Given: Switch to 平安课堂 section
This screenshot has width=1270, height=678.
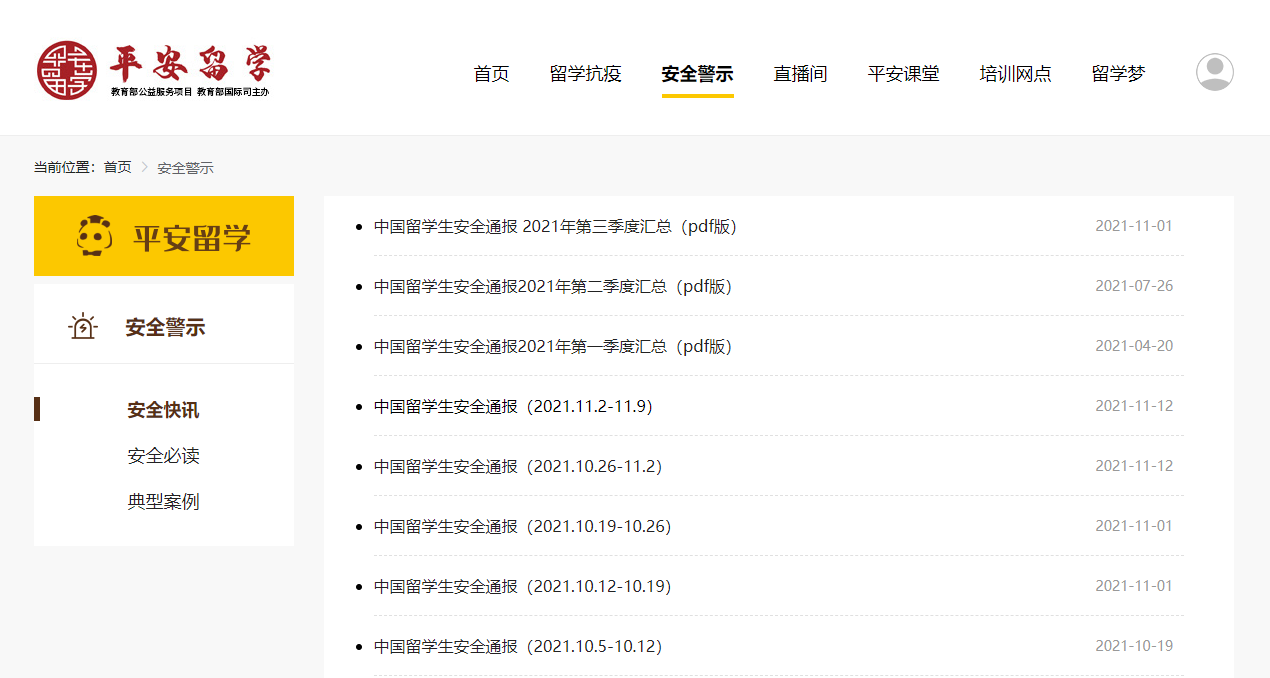Looking at the screenshot, I should click(903, 74).
